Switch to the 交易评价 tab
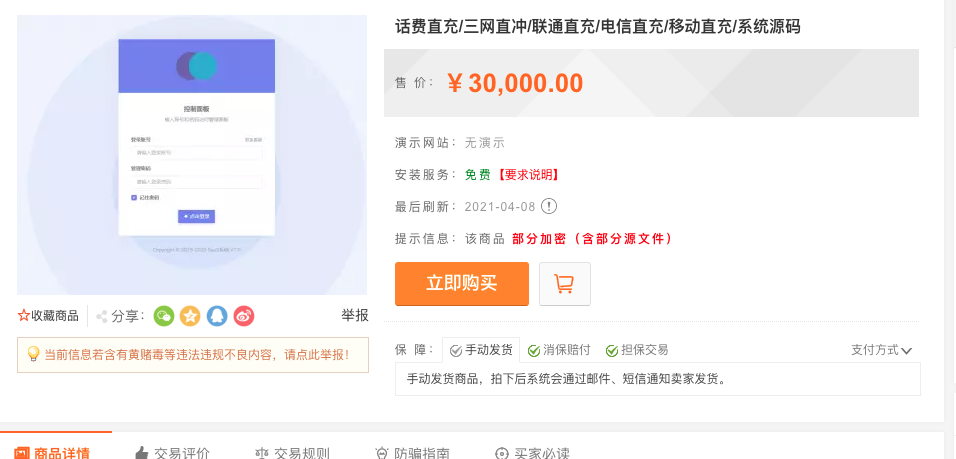 coord(172,452)
